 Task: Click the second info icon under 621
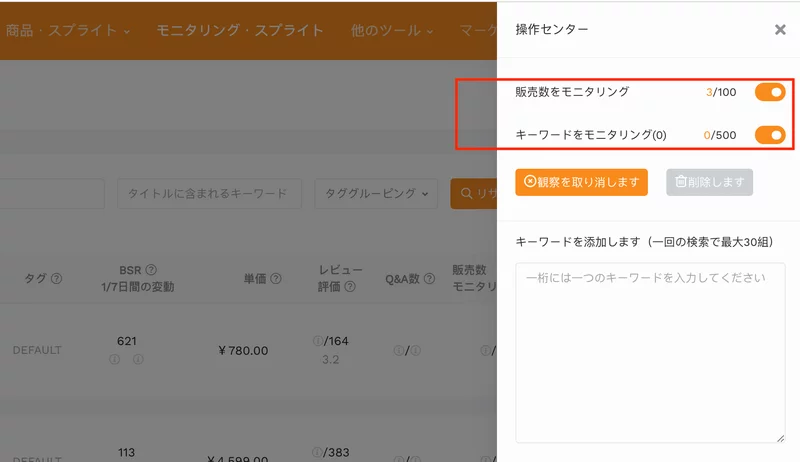coord(138,360)
